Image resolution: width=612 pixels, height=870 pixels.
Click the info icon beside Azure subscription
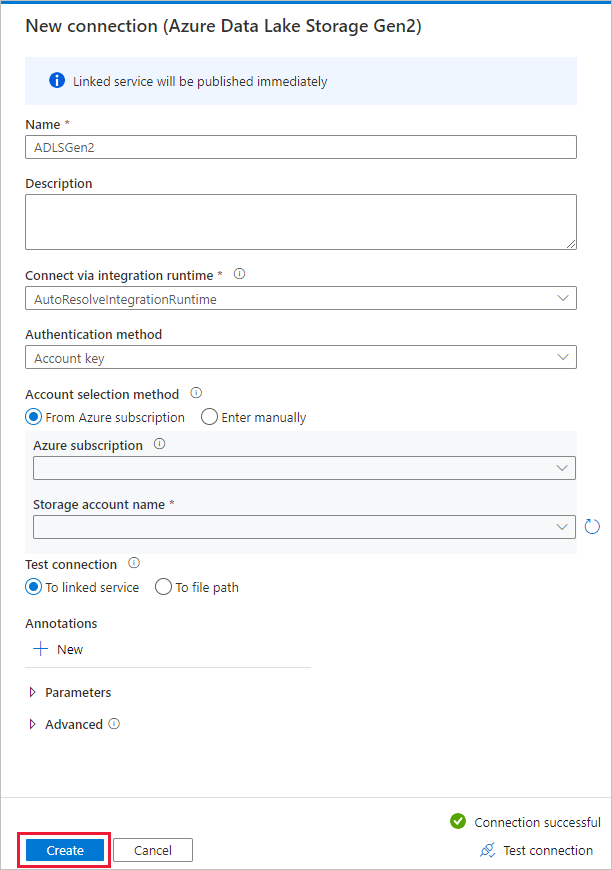tap(159, 444)
